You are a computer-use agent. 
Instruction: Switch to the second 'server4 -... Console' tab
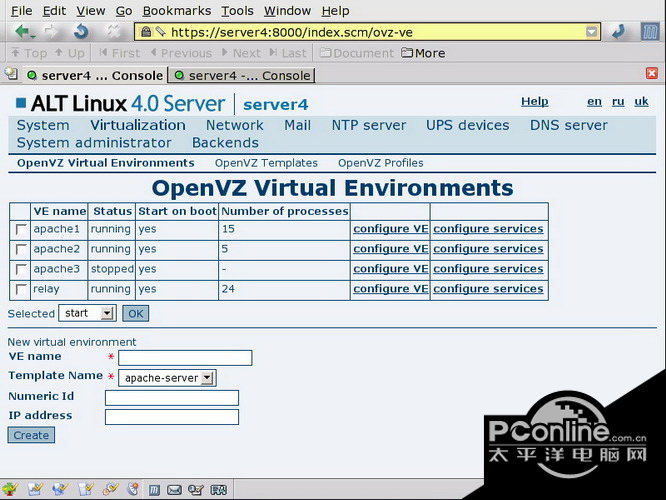click(x=241, y=75)
